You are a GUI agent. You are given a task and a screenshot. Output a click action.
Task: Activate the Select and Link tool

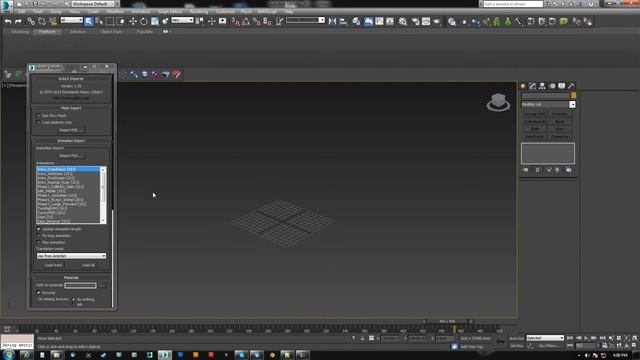pyautogui.click(x=31, y=21)
